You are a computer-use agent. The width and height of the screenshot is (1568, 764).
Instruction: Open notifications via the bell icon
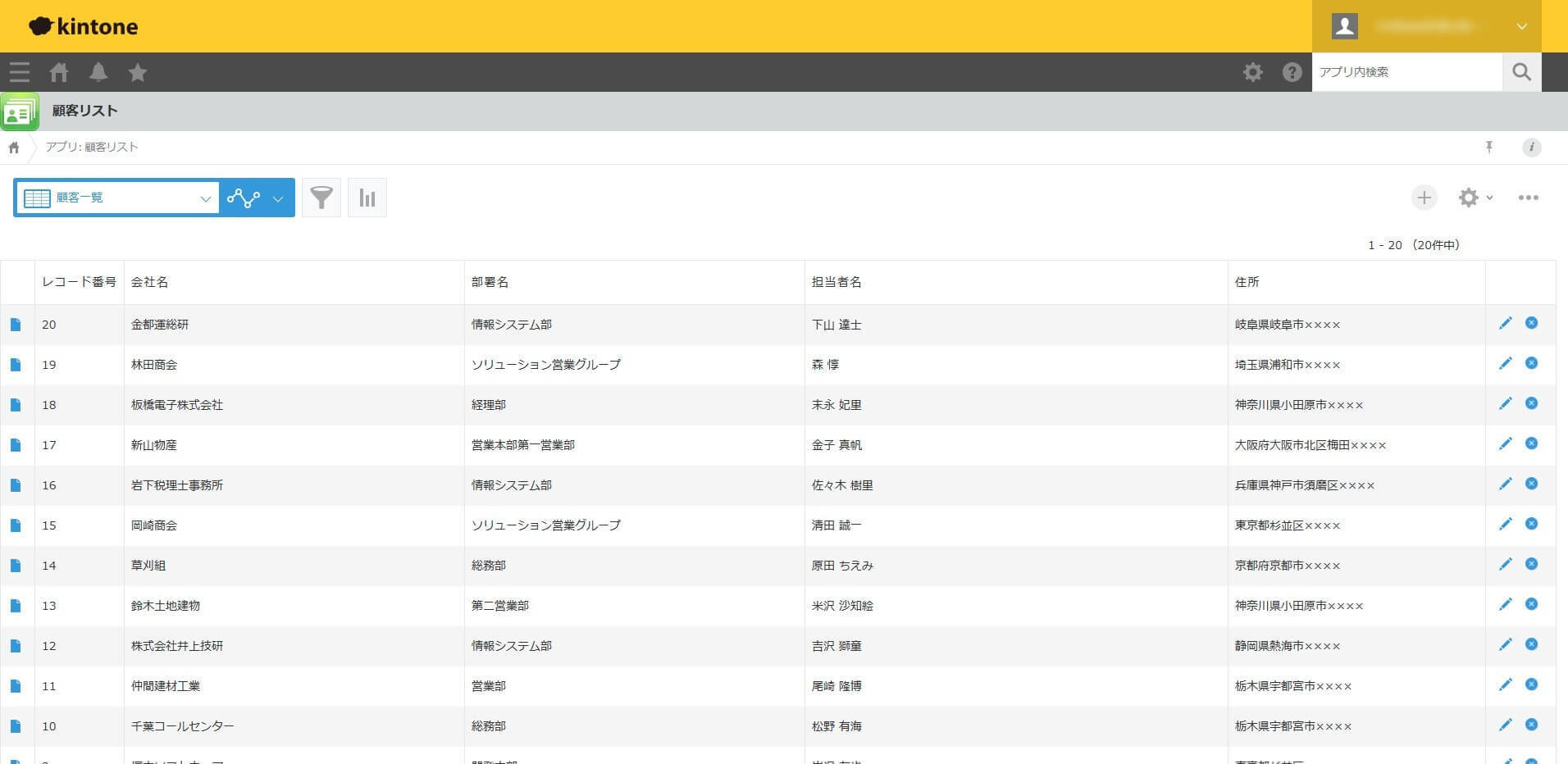98,72
